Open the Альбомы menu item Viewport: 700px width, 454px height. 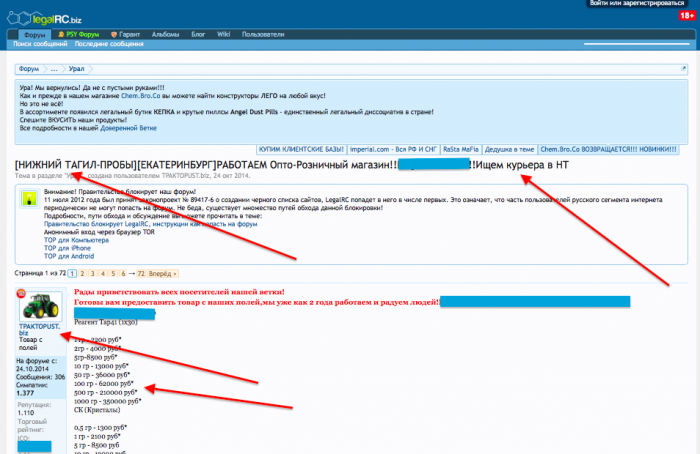tap(164, 34)
